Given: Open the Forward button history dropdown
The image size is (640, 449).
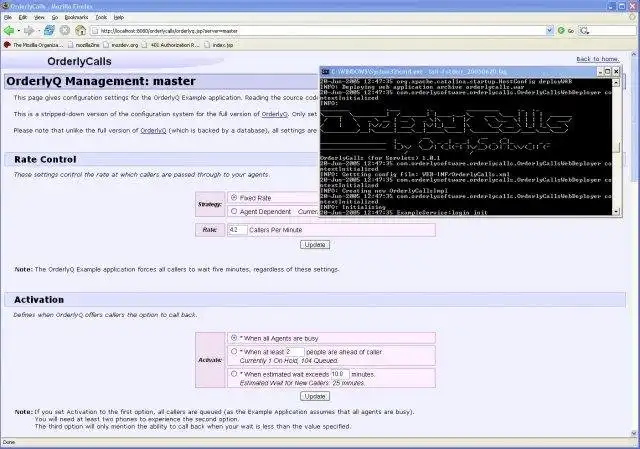Looking at the screenshot, I should click(39, 31).
